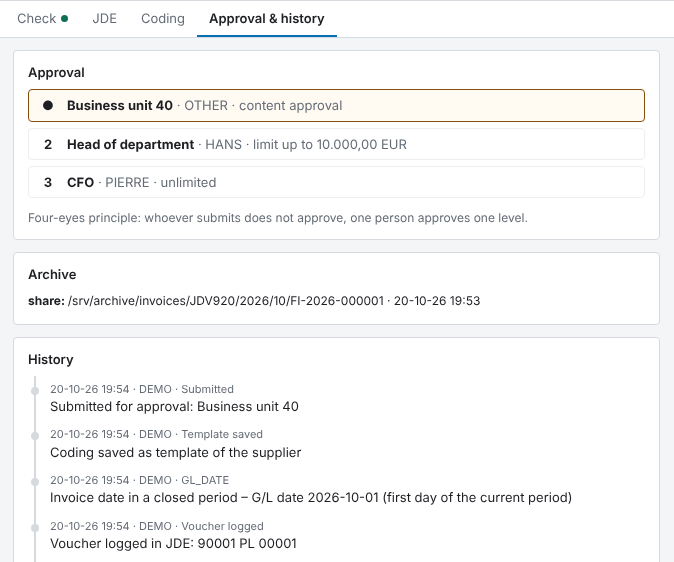Click the 'unlimited' limit text

(188, 182)
